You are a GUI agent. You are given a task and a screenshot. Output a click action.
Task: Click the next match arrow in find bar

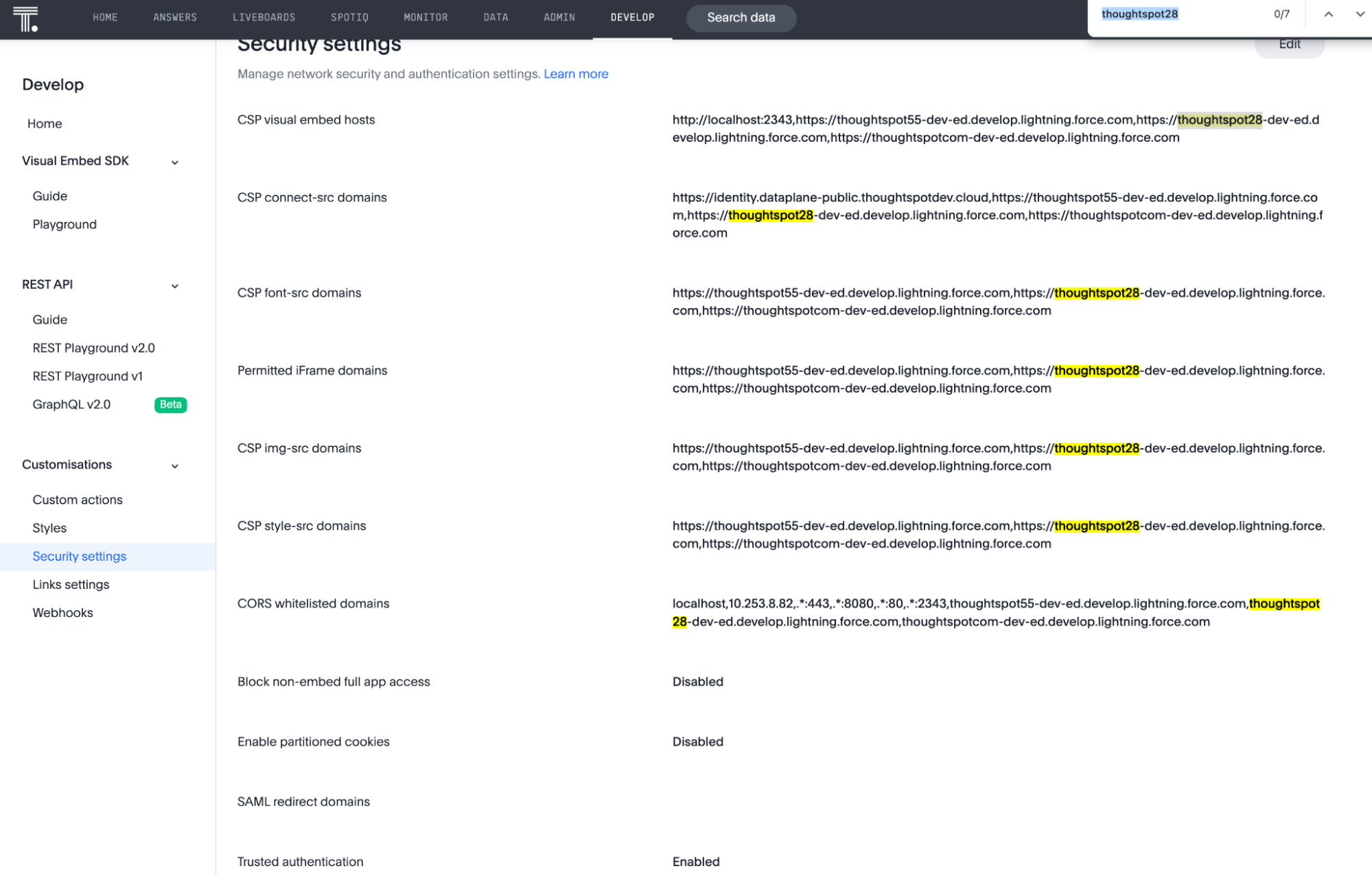pyautogui.click(x=1360, y=13)
